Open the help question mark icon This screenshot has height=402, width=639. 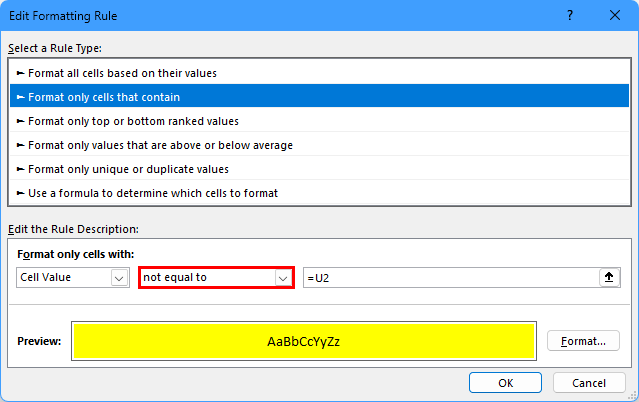pyautogui.click(x=570, y=15)
